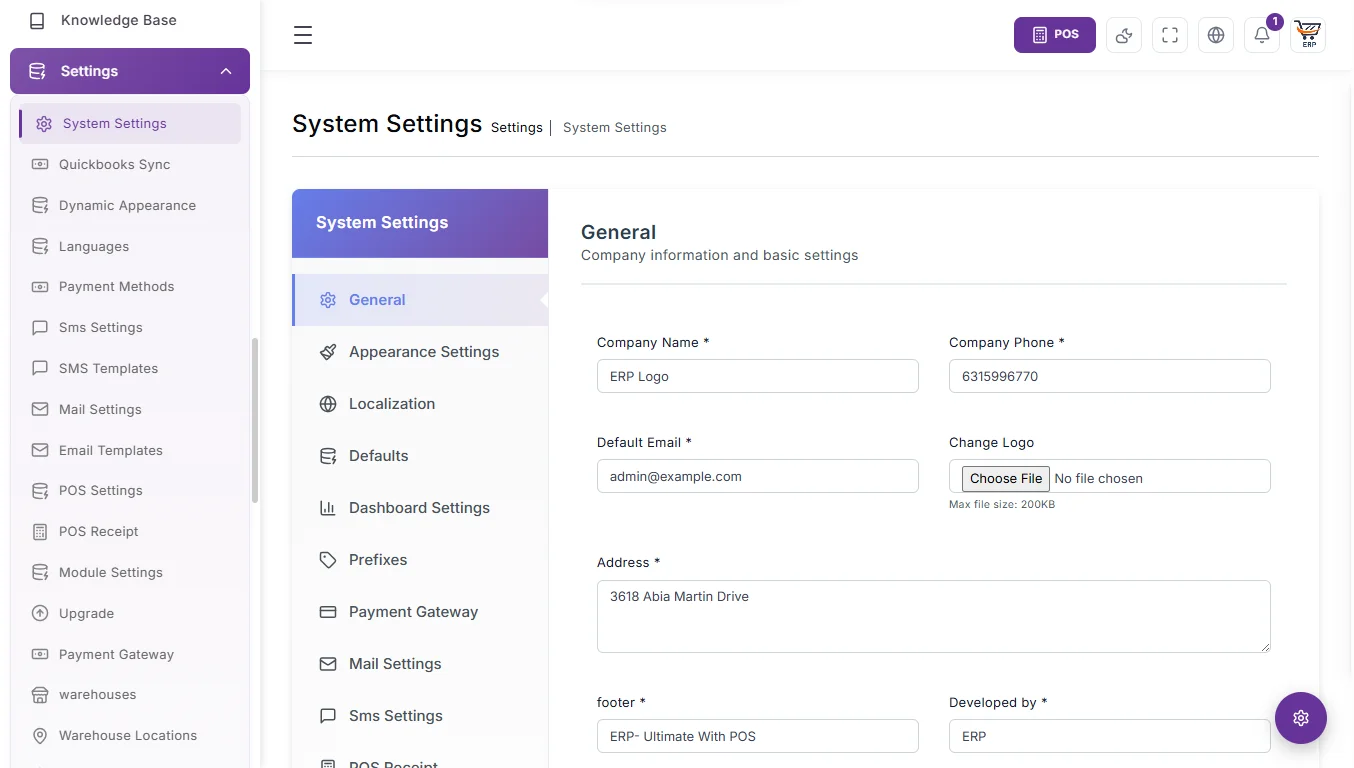Open POS Settings in sidebar
This screenshot has height=768, width=1354.
point(100,490)
